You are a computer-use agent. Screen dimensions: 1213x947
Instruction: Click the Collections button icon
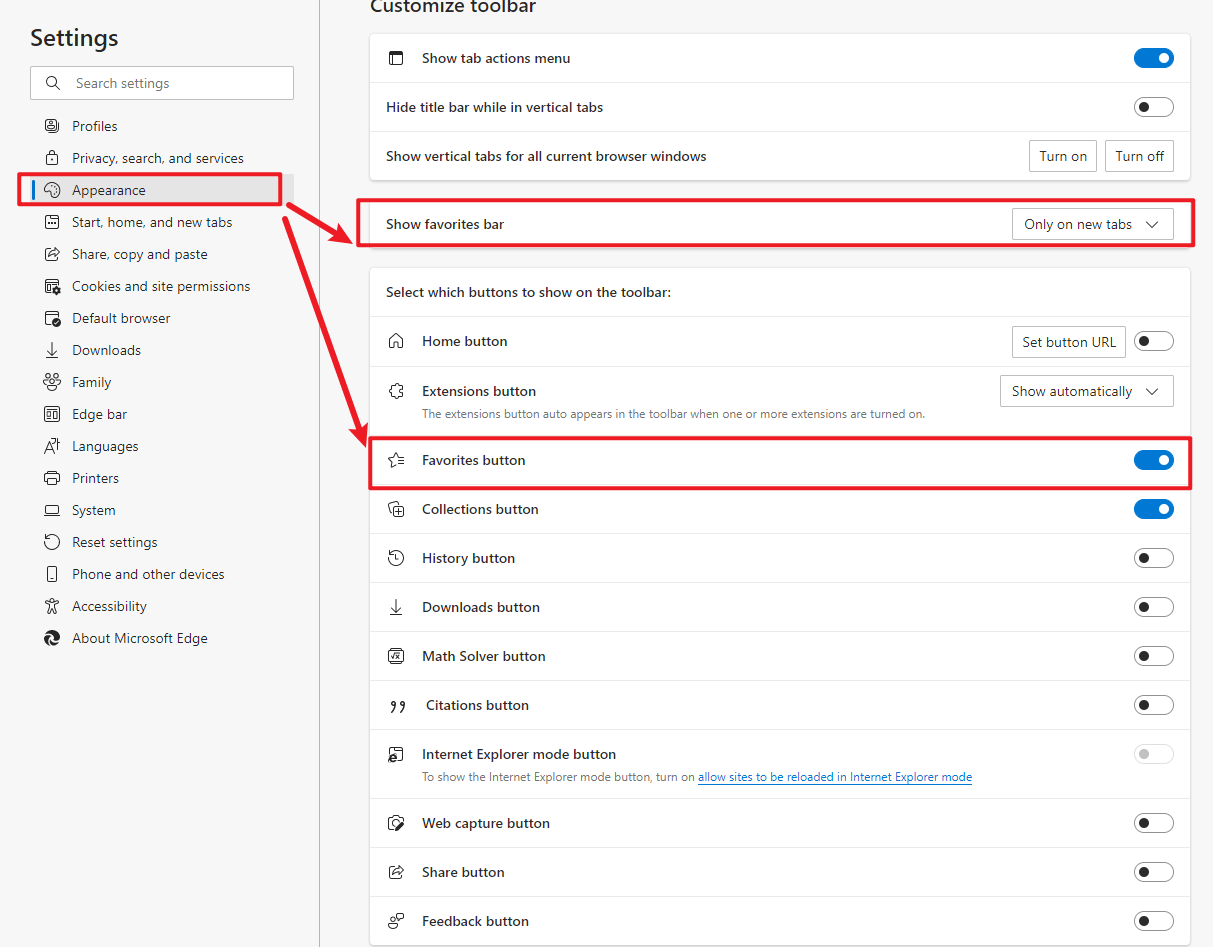(x=396, y=509)
